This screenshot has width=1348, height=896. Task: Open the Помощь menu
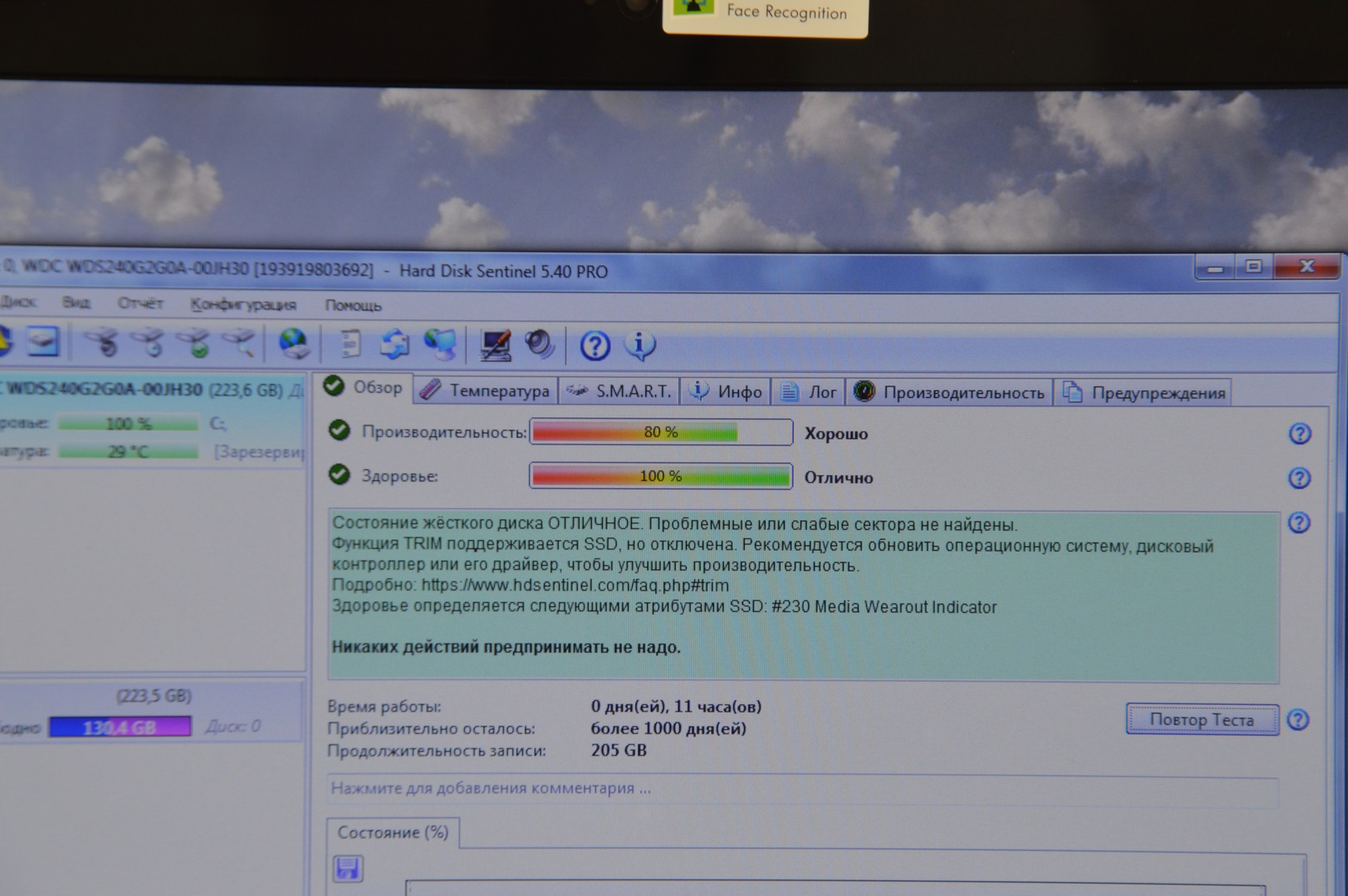[x=354, y=305]
